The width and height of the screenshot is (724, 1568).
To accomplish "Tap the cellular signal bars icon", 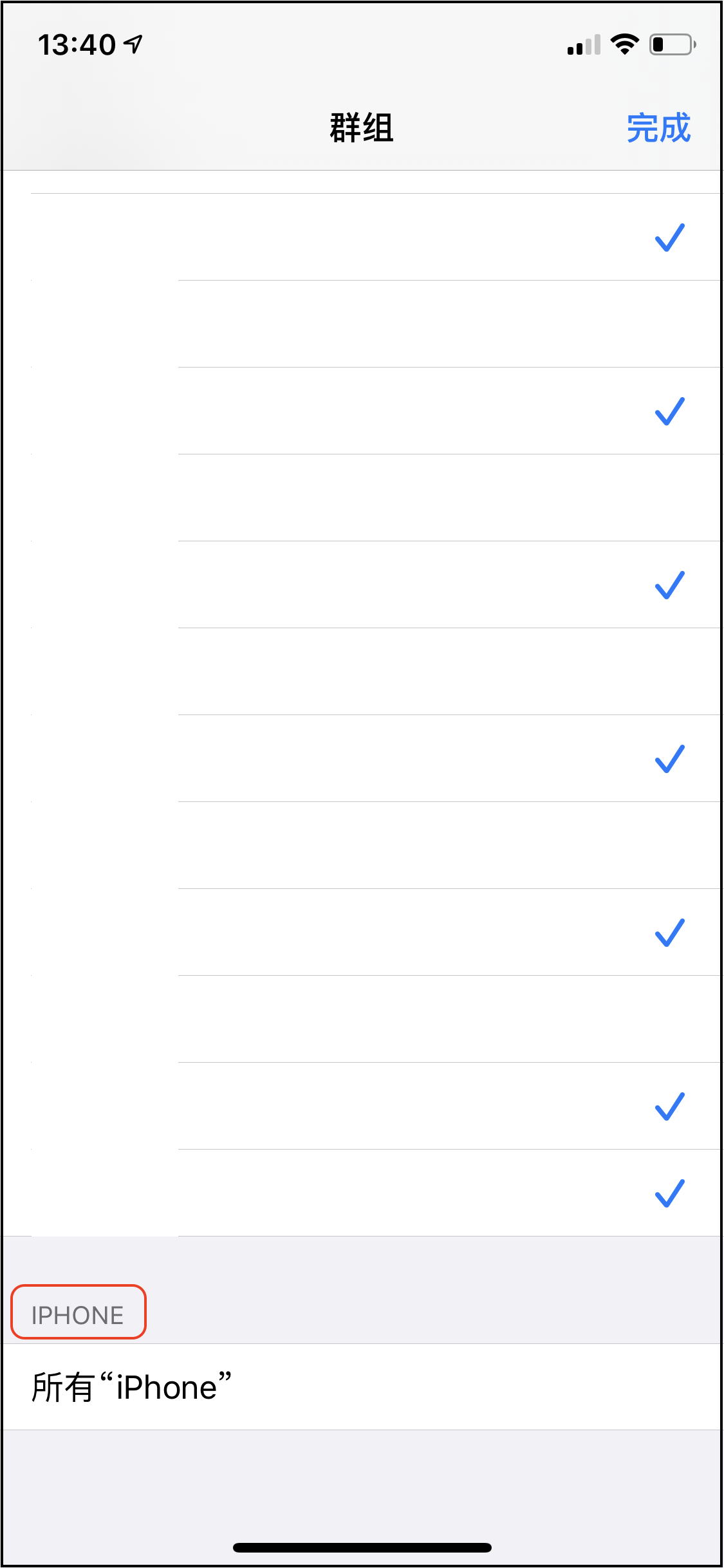I will 583,45.
